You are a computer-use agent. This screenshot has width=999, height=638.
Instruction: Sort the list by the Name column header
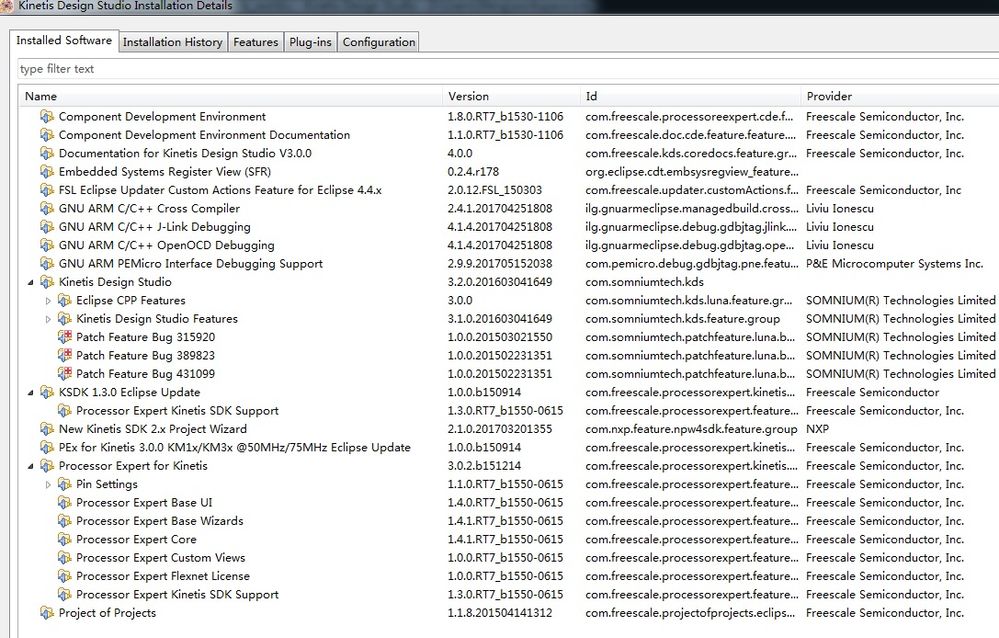click(230, 96)
